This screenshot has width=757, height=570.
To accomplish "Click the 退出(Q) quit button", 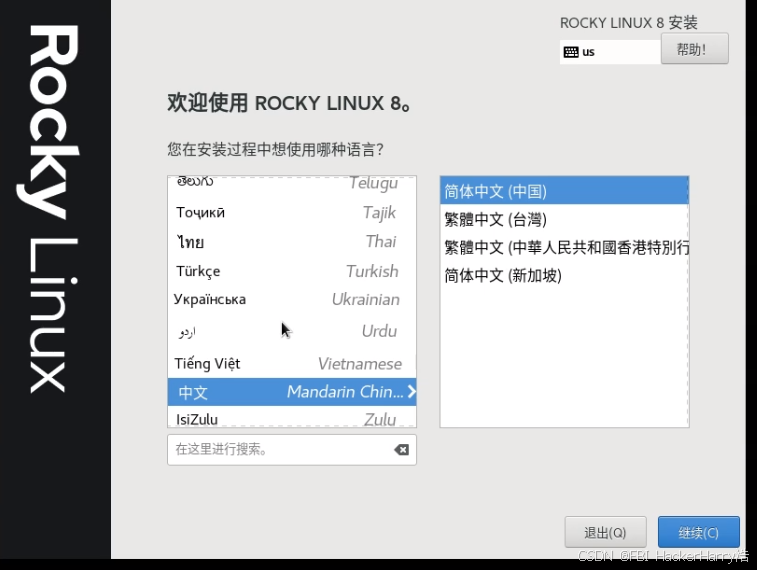I will [x=605, y=532].
